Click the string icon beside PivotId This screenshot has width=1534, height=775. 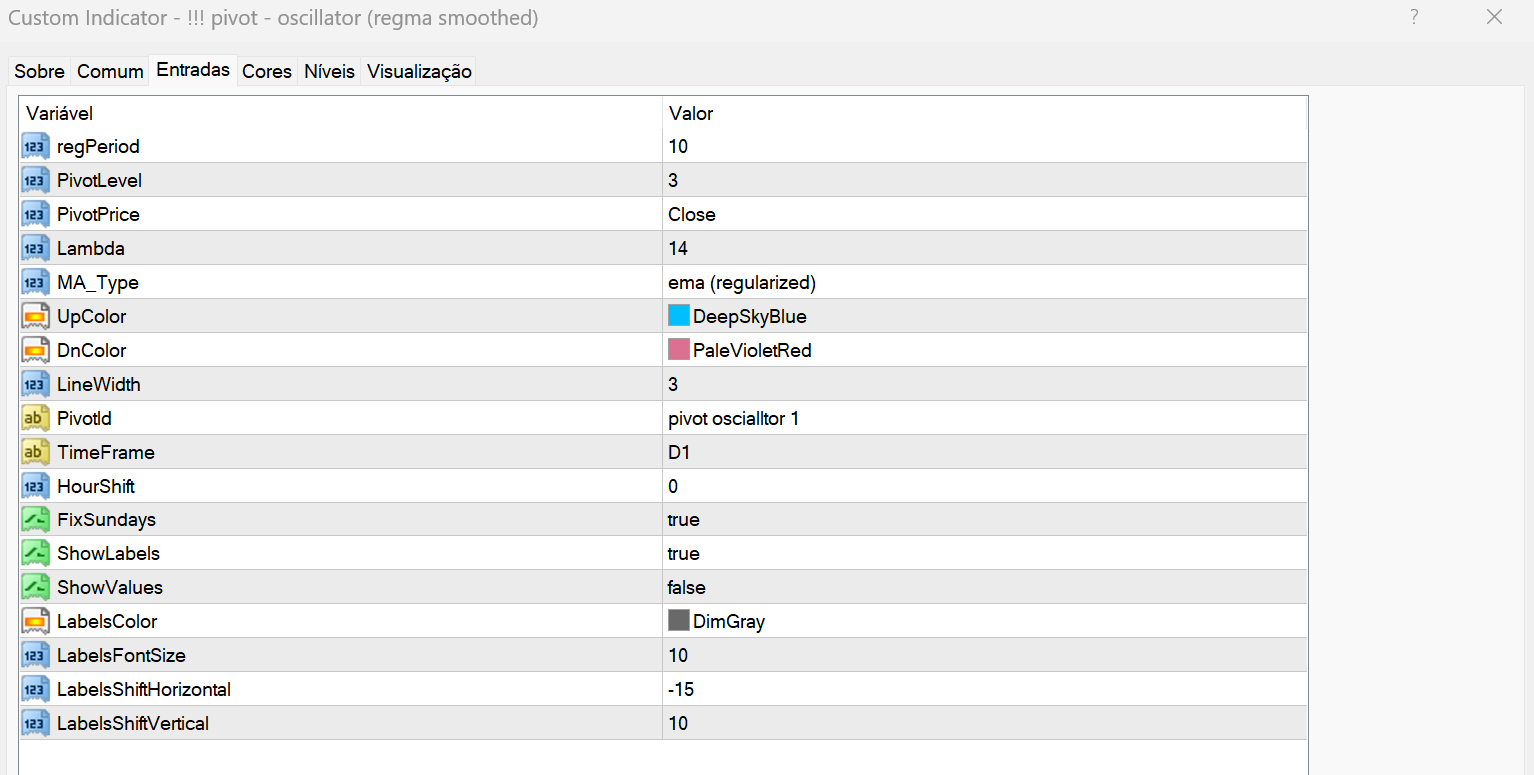coord(36,419)
